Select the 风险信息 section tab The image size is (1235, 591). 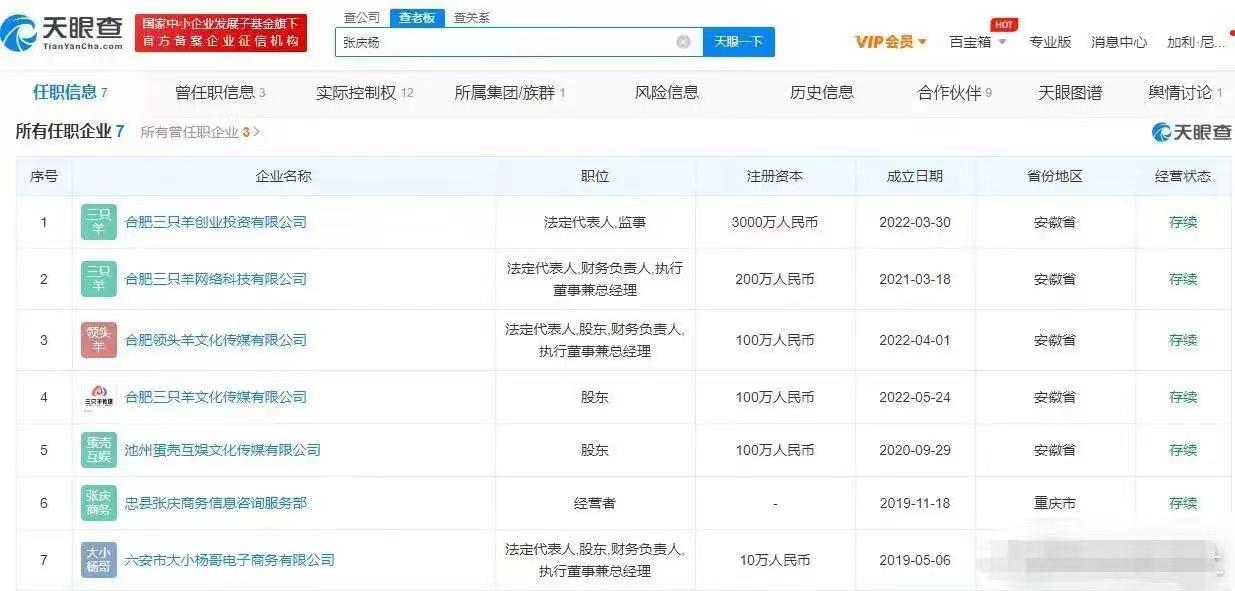pyautogui.click(x=668, y=91)
